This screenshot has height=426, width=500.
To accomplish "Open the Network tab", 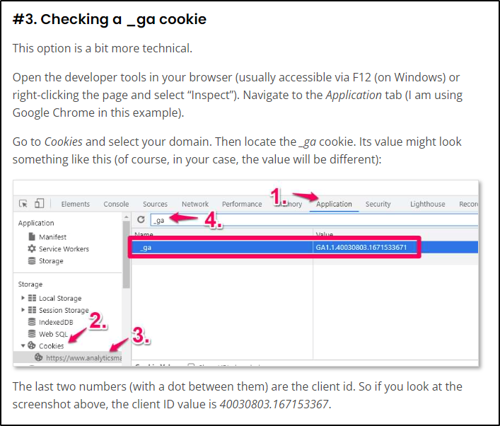I will pos(195,204).
